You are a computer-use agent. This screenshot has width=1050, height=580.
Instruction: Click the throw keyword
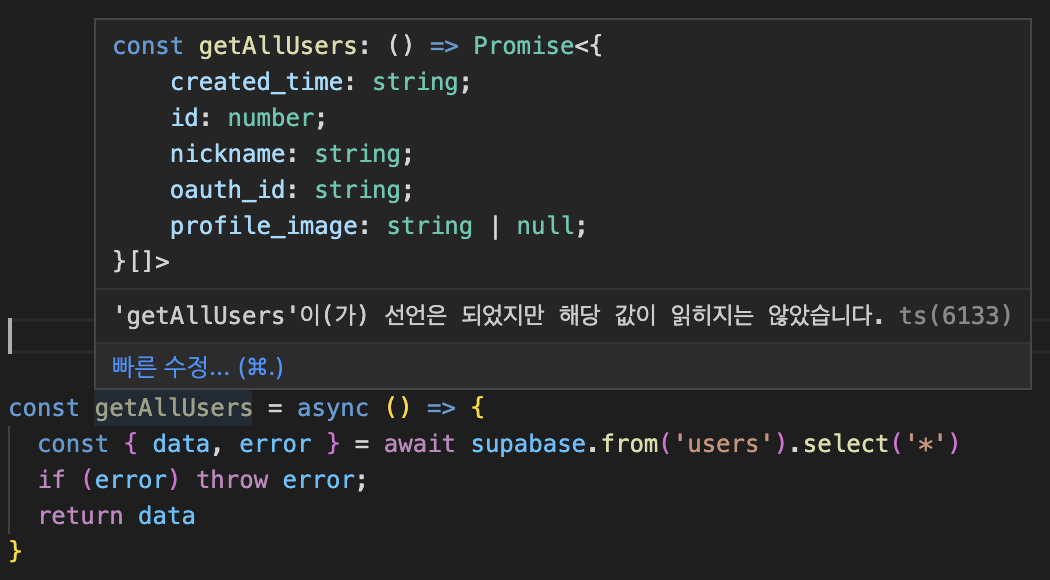click(x=232, y=480)
